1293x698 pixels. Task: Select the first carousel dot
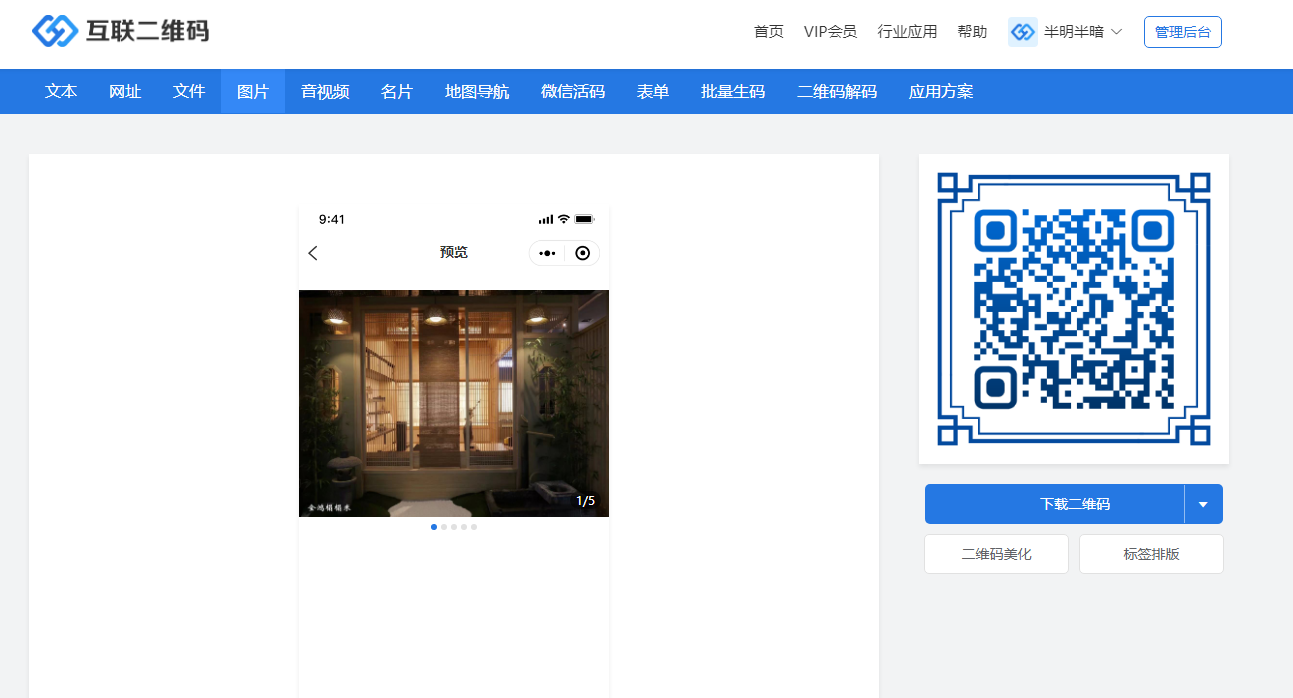click(x=434, y=526)
